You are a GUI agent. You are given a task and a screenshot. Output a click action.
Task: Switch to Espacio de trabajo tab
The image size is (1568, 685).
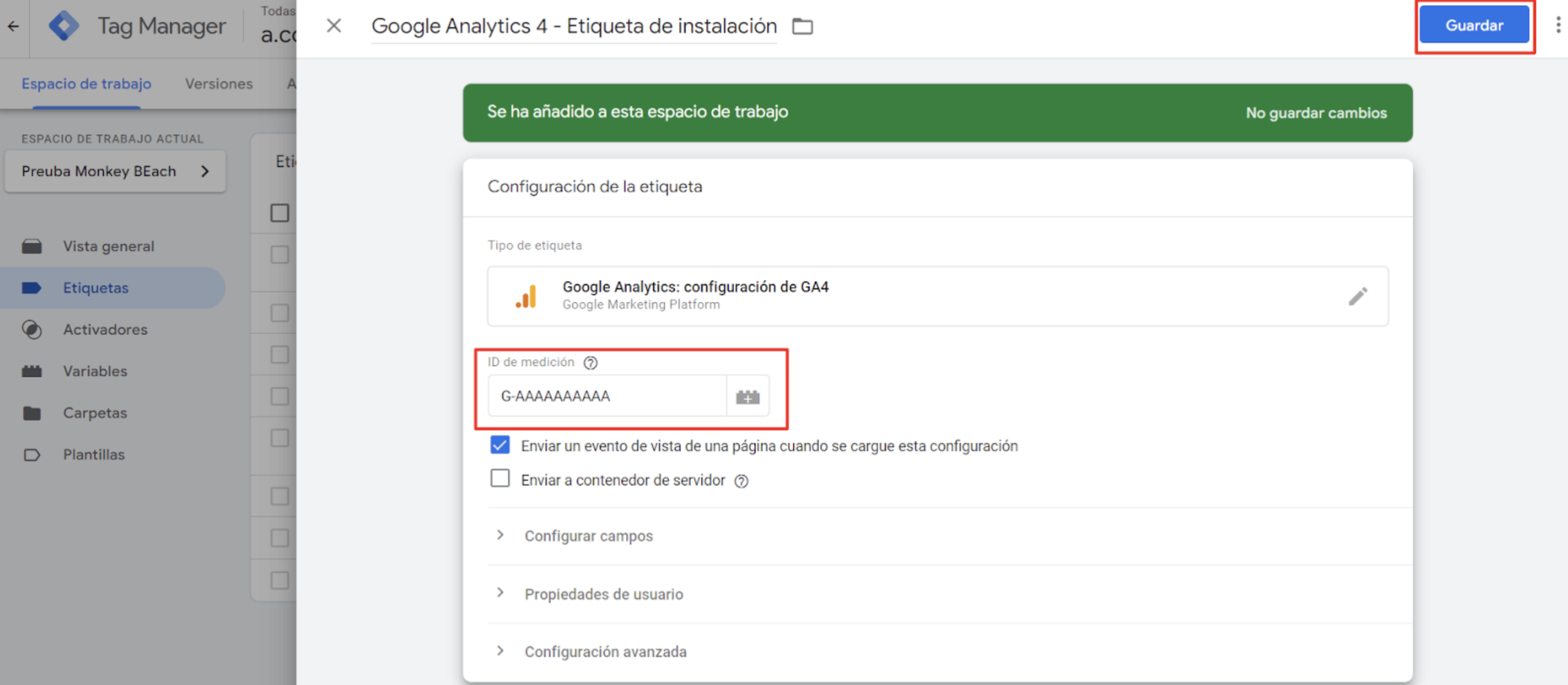[x=87, y=84]
